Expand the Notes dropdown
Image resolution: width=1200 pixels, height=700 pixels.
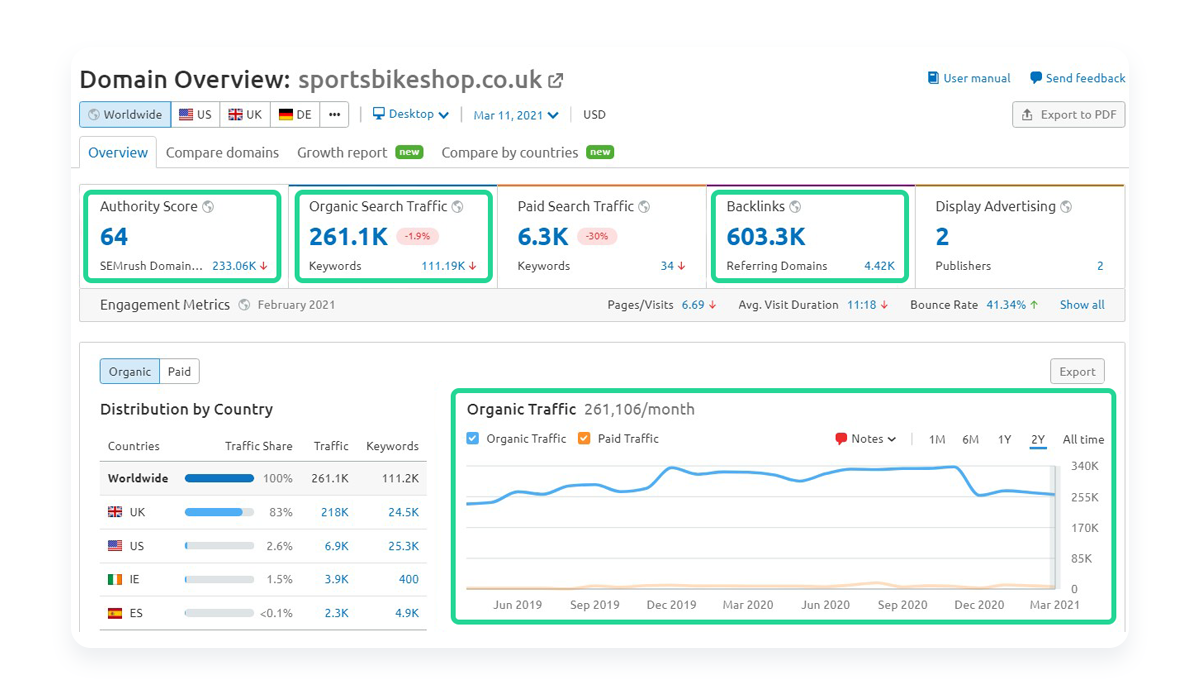[866, 439]
